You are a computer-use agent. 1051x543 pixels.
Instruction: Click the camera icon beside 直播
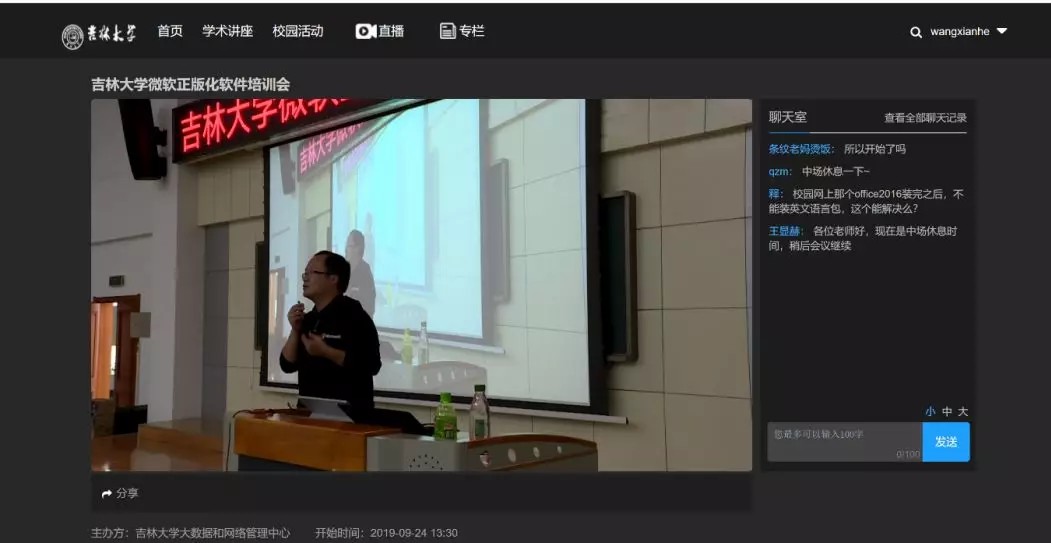point(365,31)
